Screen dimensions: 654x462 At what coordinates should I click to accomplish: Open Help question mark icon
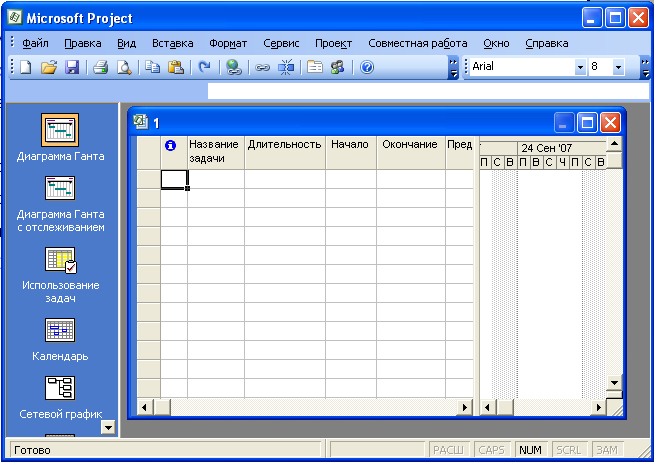(367, 67)
